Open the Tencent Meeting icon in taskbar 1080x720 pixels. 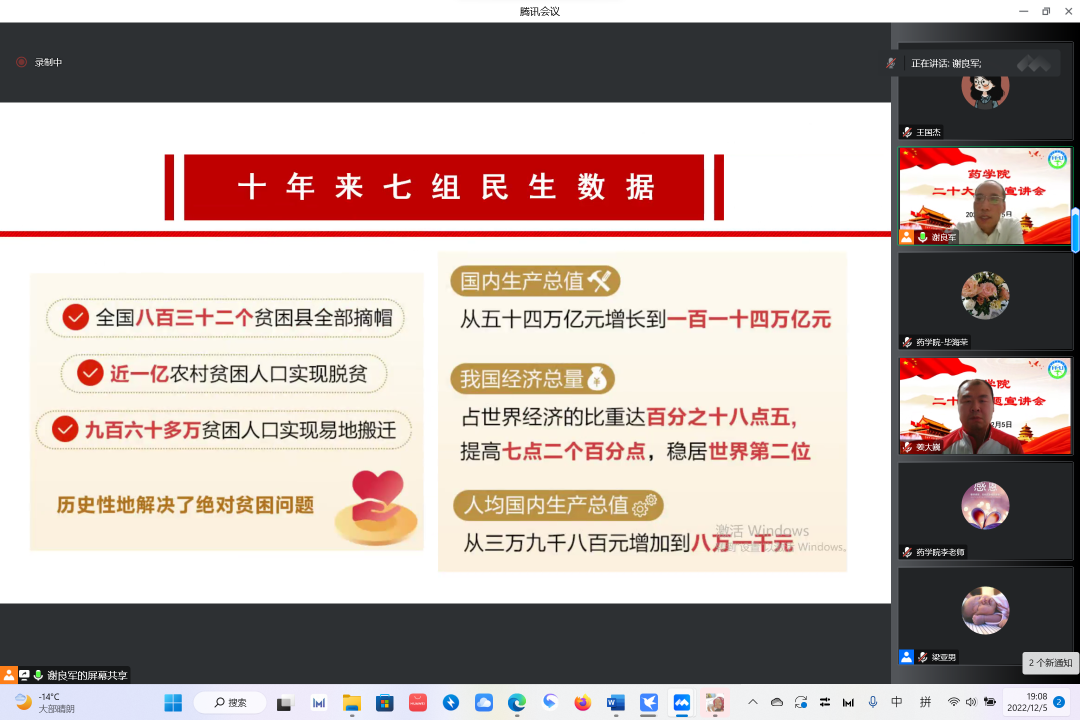tap(681, 702)
